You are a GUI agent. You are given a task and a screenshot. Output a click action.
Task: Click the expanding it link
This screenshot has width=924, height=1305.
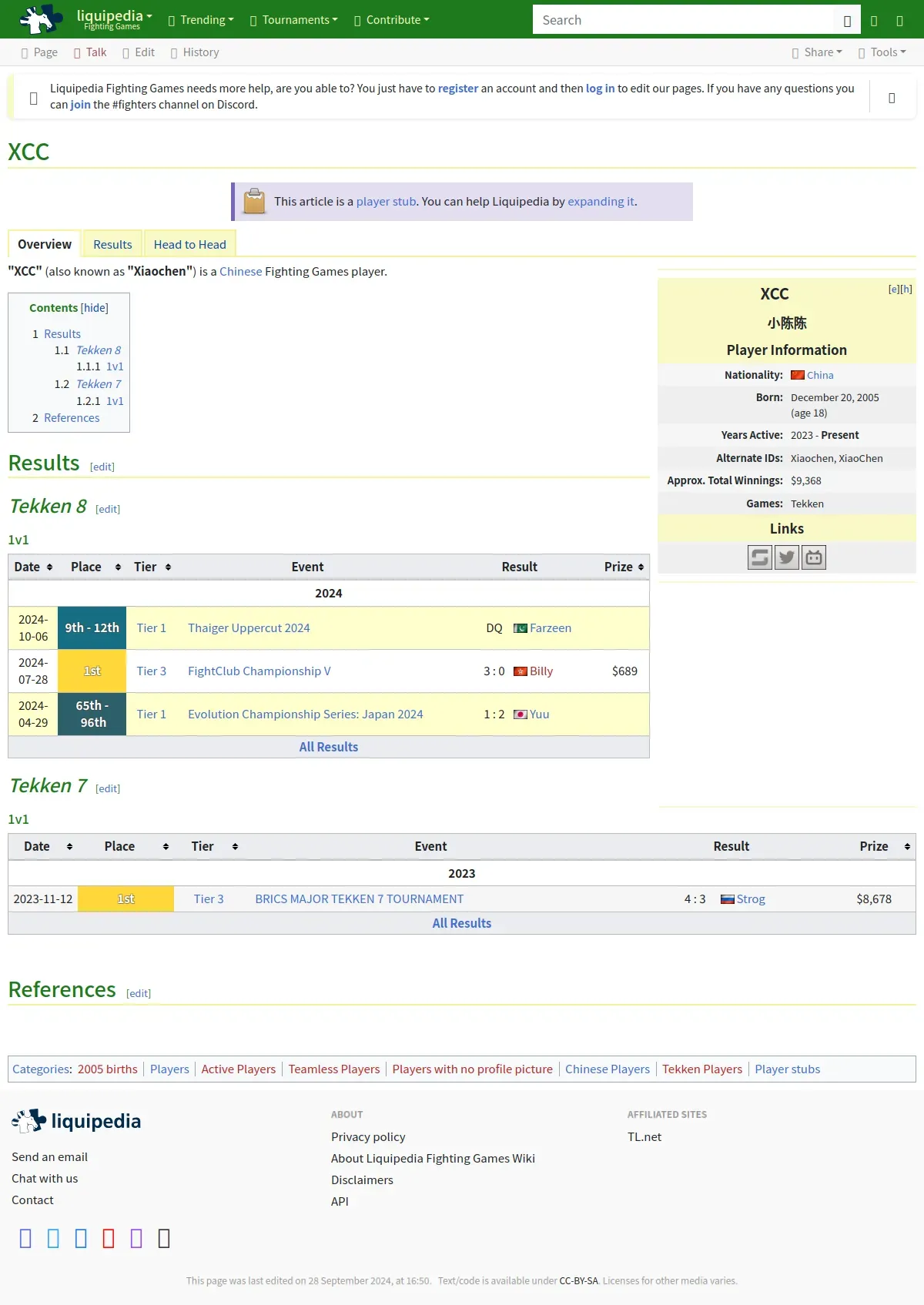(x=601, y=202)
